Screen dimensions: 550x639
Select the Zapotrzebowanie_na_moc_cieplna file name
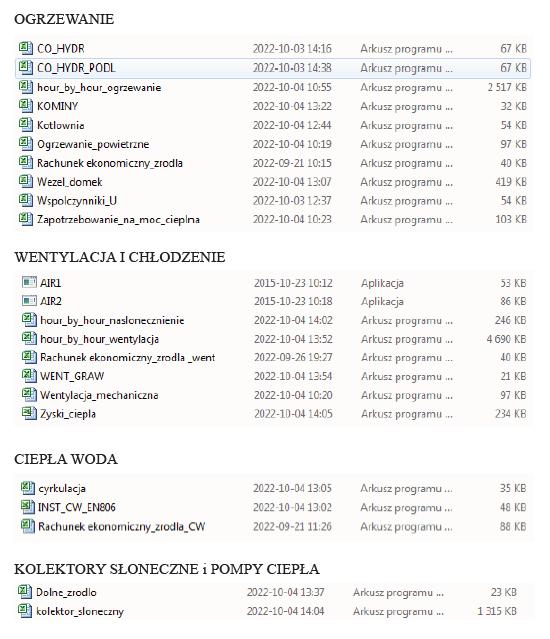118,220
